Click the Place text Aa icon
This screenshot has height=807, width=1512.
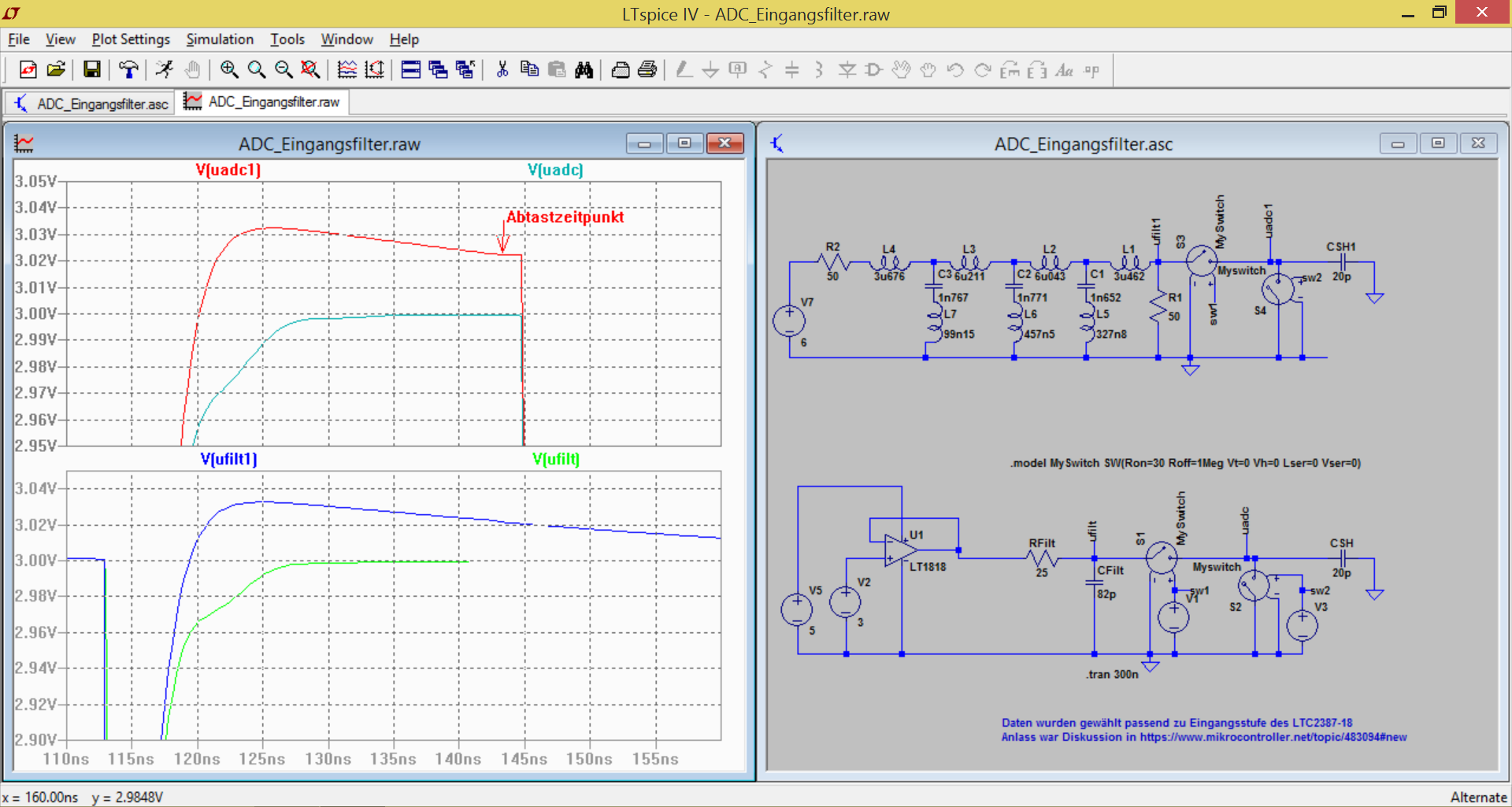click(1065, 70)
